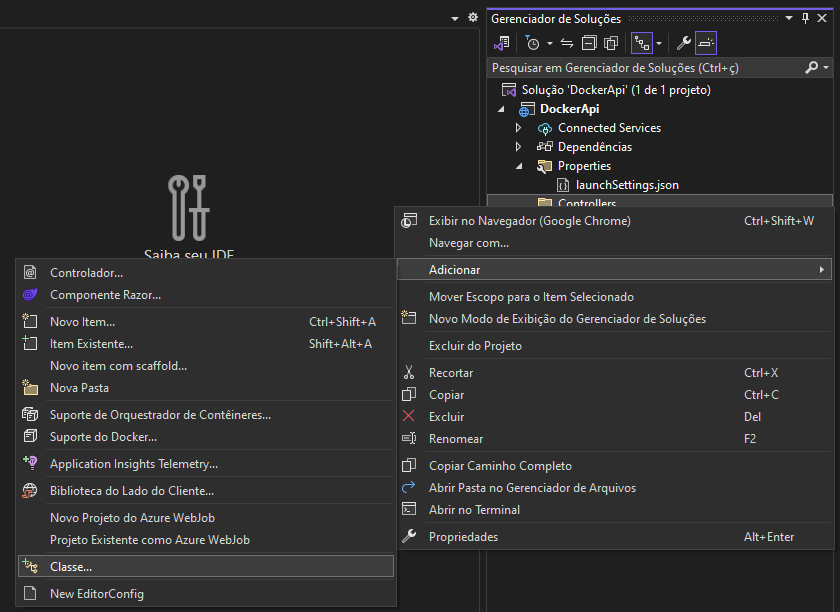This screenshot has height=612, width=840.
Task: Select Novo item com scaffold...
Action: coord(206,365)
